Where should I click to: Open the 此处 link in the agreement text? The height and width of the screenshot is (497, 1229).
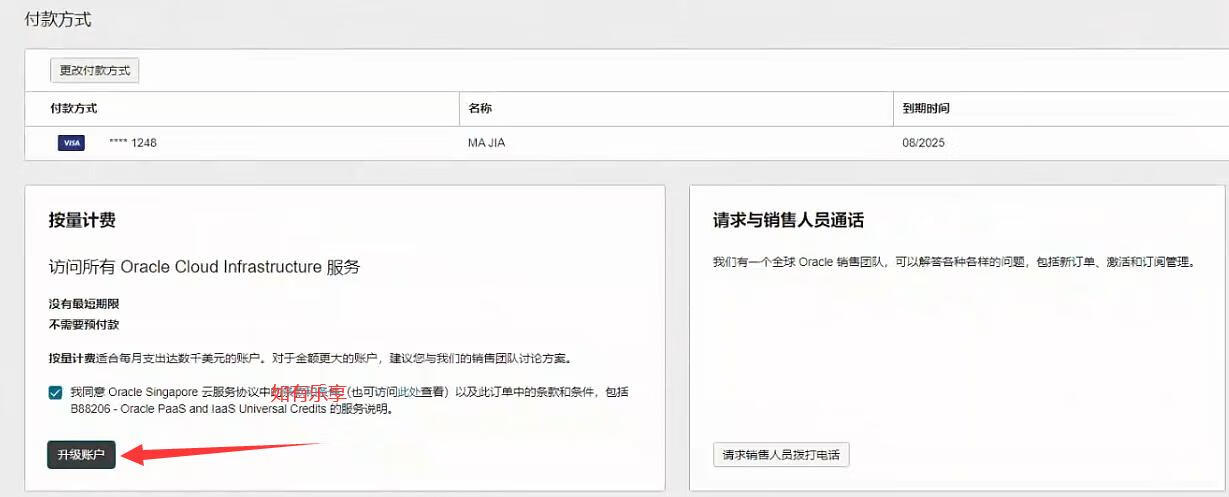(409, 392)
